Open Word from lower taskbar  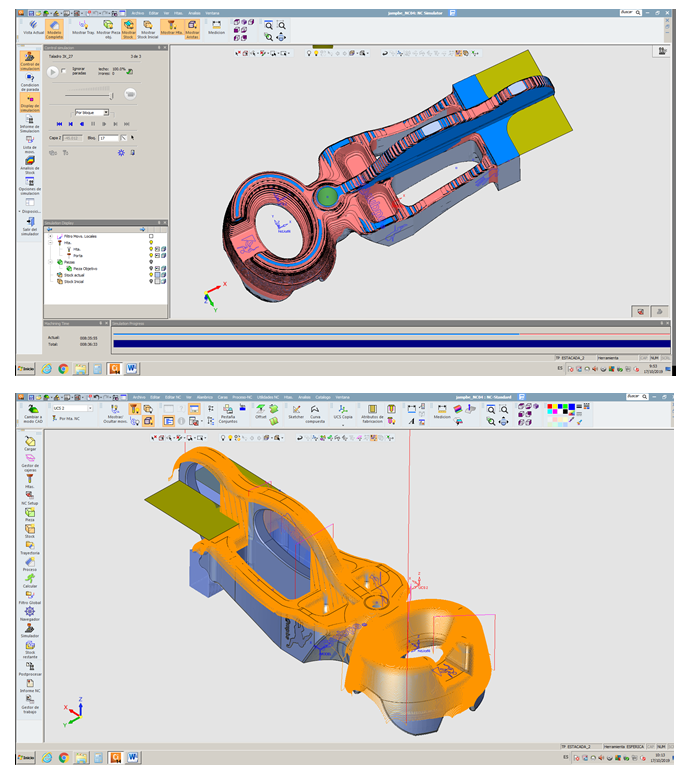(132, 757)
